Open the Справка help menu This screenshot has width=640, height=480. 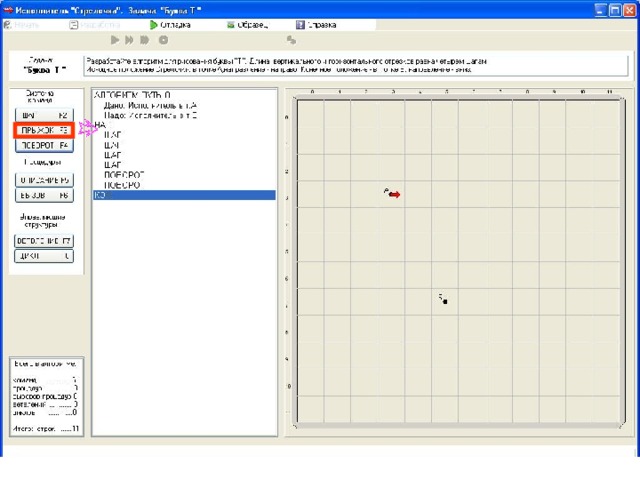[316, 25]
